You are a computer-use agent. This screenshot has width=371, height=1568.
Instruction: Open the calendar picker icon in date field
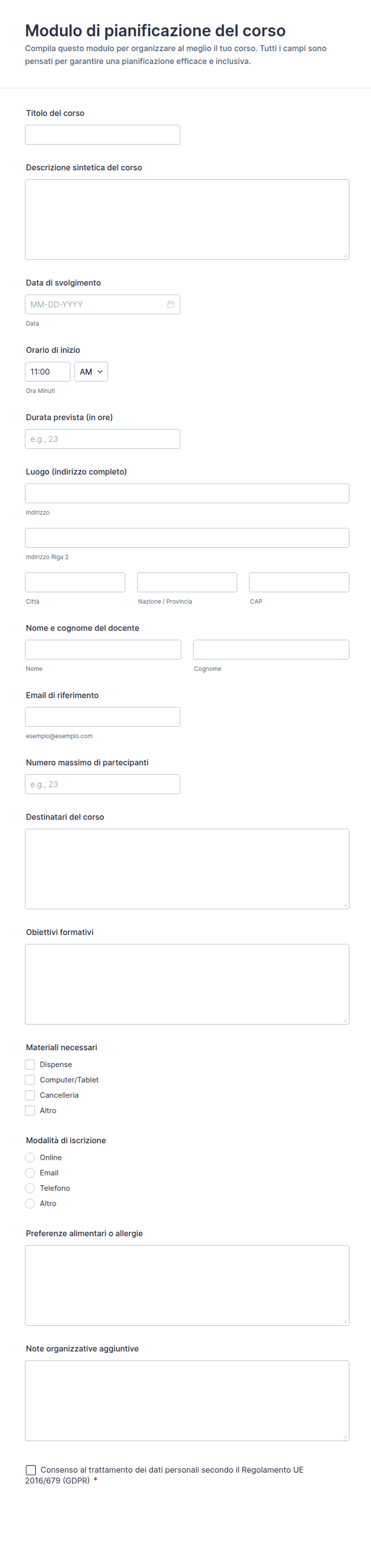click(171, 304)
